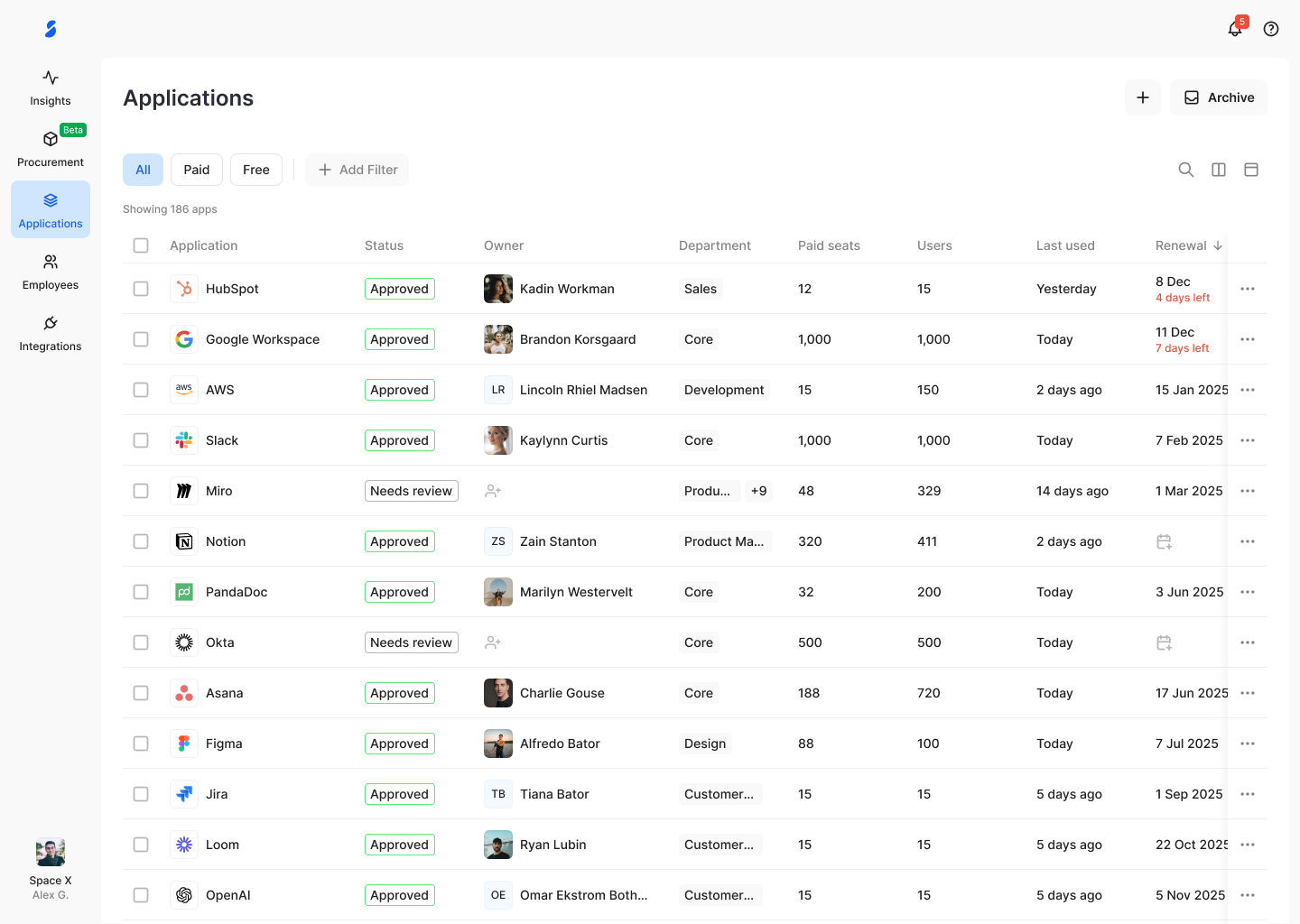Open the Needs review status for Okta
This screenshot has height=924, width=1300.
[412, 642]
